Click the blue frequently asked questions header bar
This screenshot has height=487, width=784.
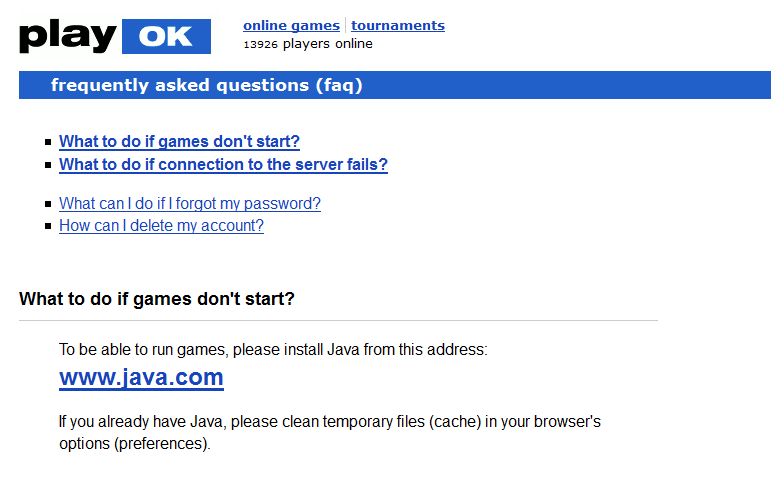(x=394, y=85)
